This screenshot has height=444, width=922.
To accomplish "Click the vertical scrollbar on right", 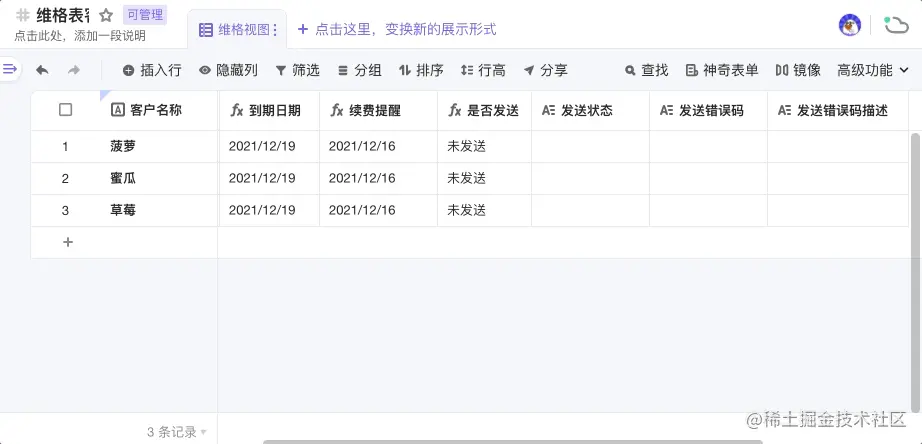I will pyautogui.click(x=916, y=272).
